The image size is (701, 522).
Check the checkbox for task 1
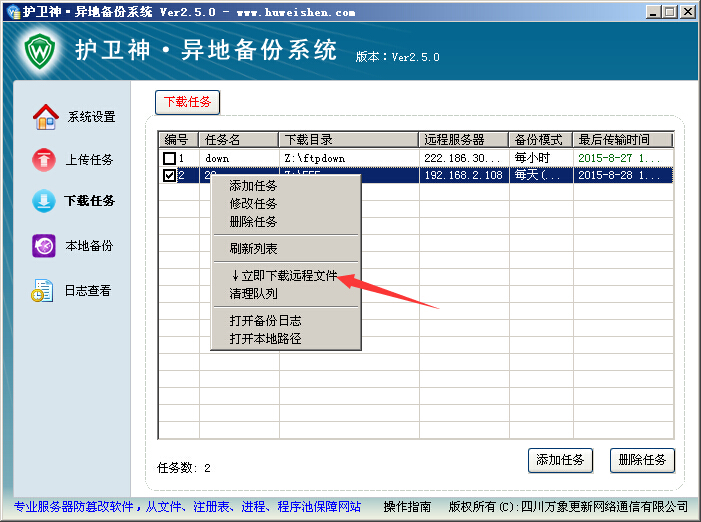pyautogui.click(x=169, y=158)
